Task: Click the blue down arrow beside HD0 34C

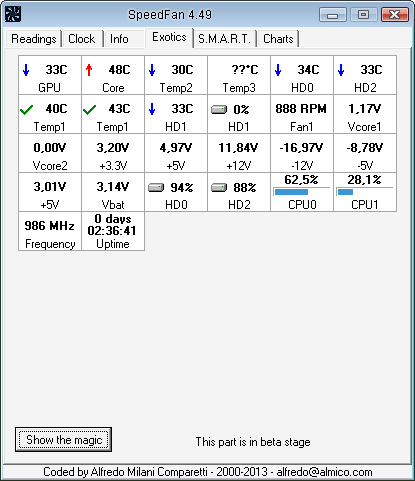Action: (278, 70)
